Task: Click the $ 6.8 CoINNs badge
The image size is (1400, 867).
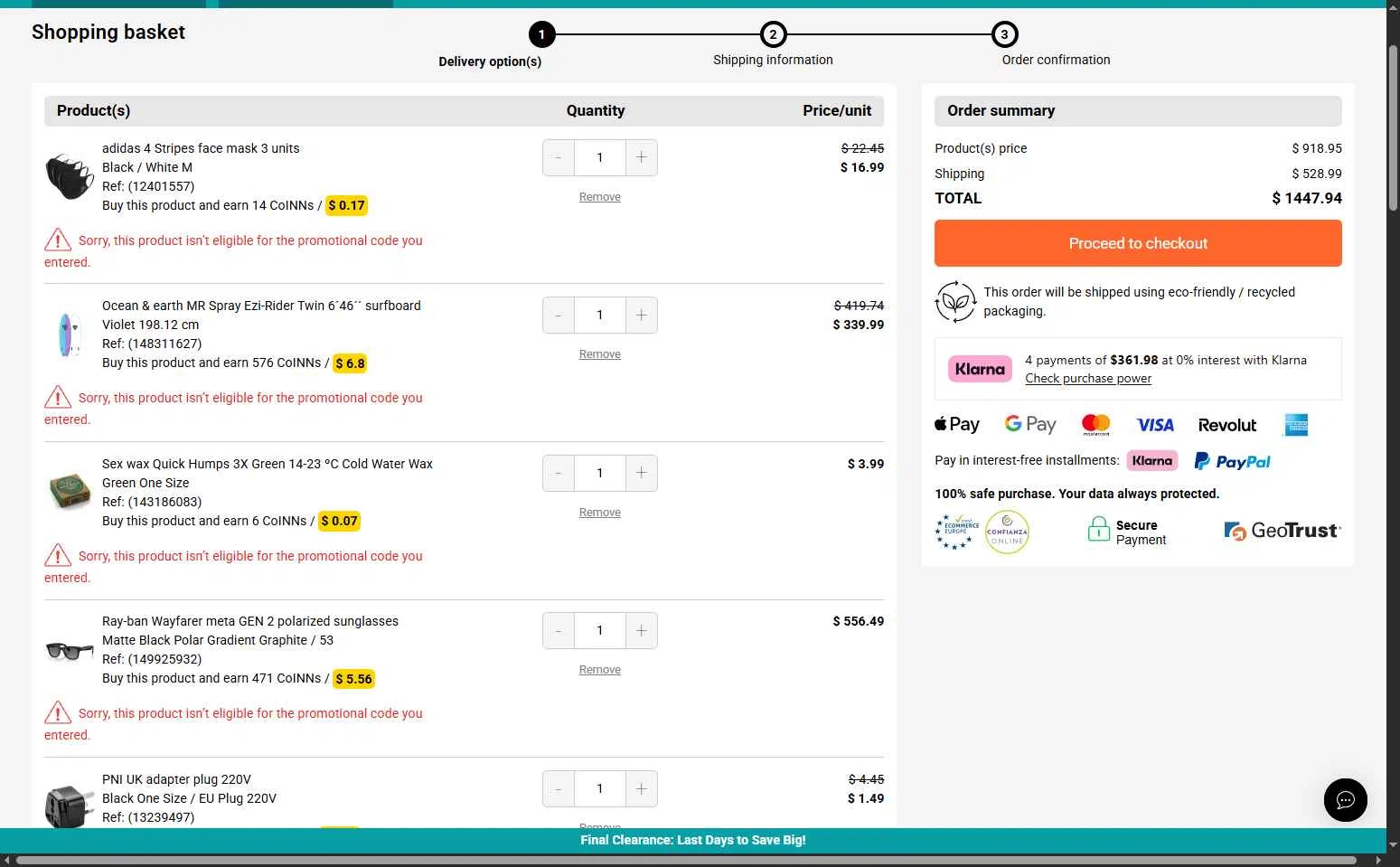Action: (350, 363)
